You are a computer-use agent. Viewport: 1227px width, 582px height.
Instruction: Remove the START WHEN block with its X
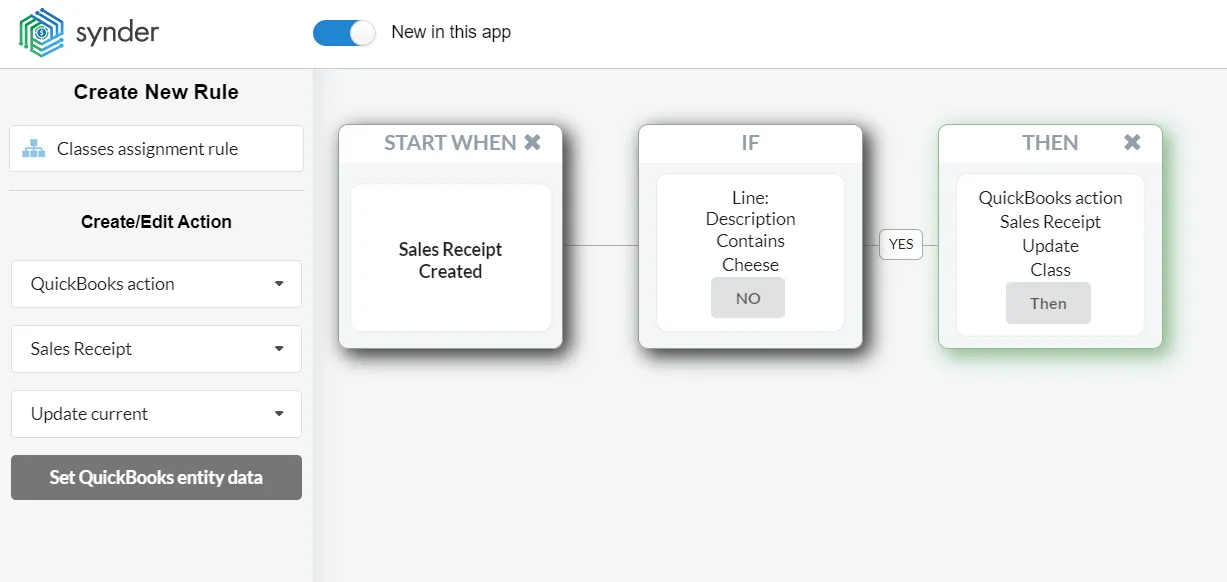533,143
